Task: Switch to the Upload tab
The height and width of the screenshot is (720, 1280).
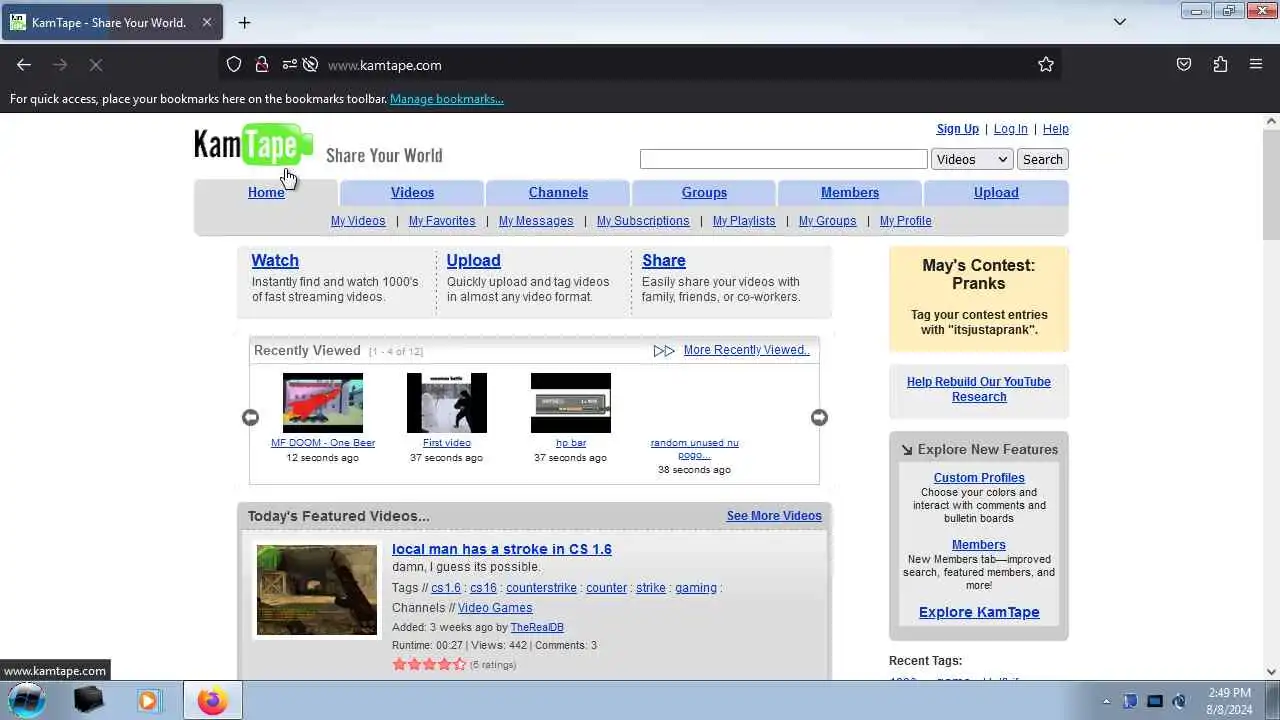Action: 996,192
